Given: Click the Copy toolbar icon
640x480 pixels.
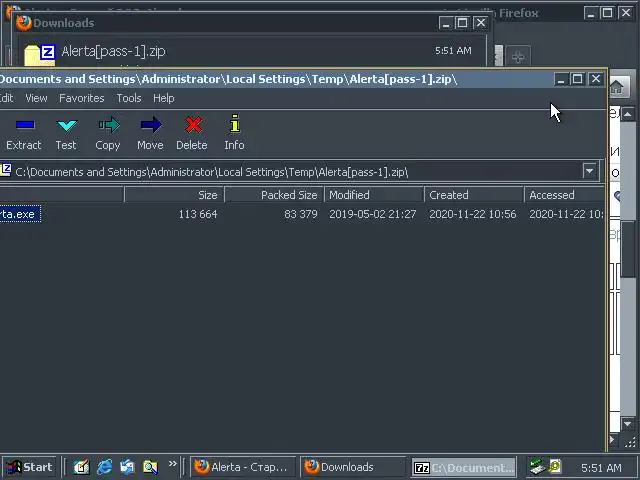Looking at the screenshot, I should (109, 125).
